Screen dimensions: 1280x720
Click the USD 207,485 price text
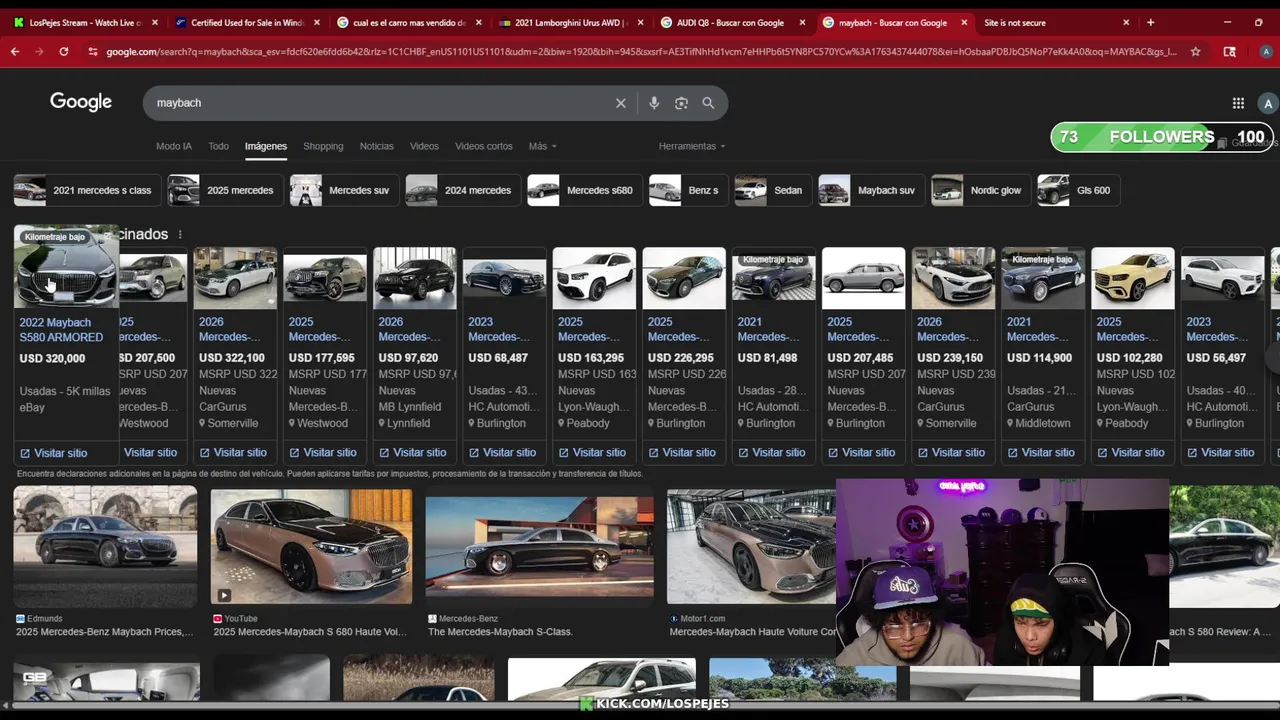point(861,358)
